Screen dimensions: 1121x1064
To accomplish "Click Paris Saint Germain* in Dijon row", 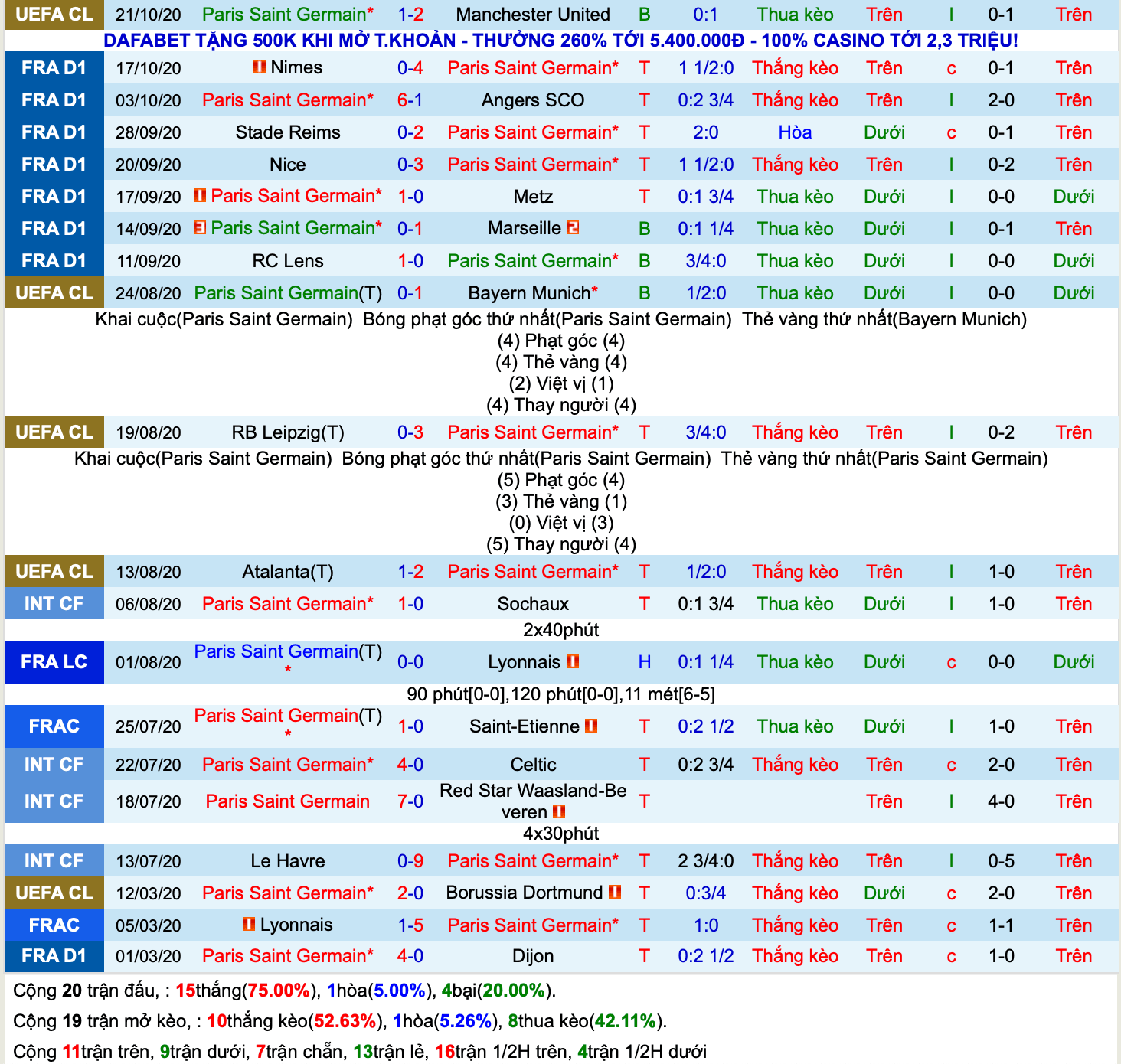I will coord(288,956).
